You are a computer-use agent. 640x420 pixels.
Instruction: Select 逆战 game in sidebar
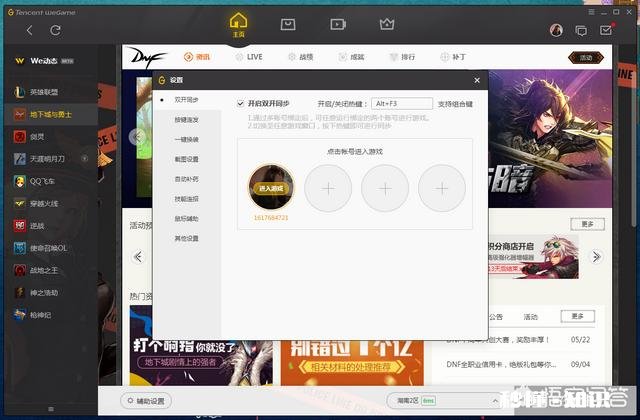pyautogui.click(x=51, y=225)
